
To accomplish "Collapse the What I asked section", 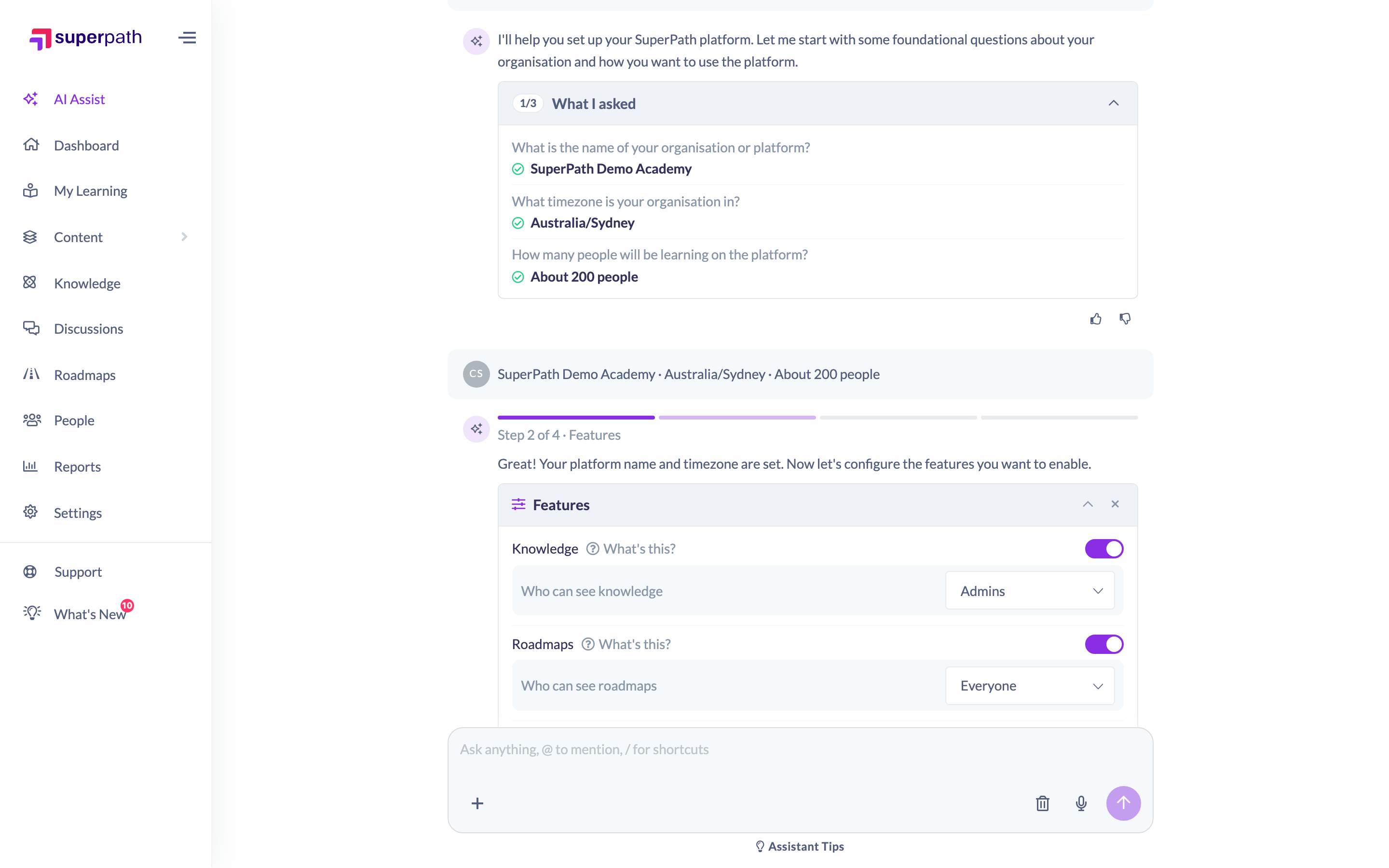I will point(1114,103).
